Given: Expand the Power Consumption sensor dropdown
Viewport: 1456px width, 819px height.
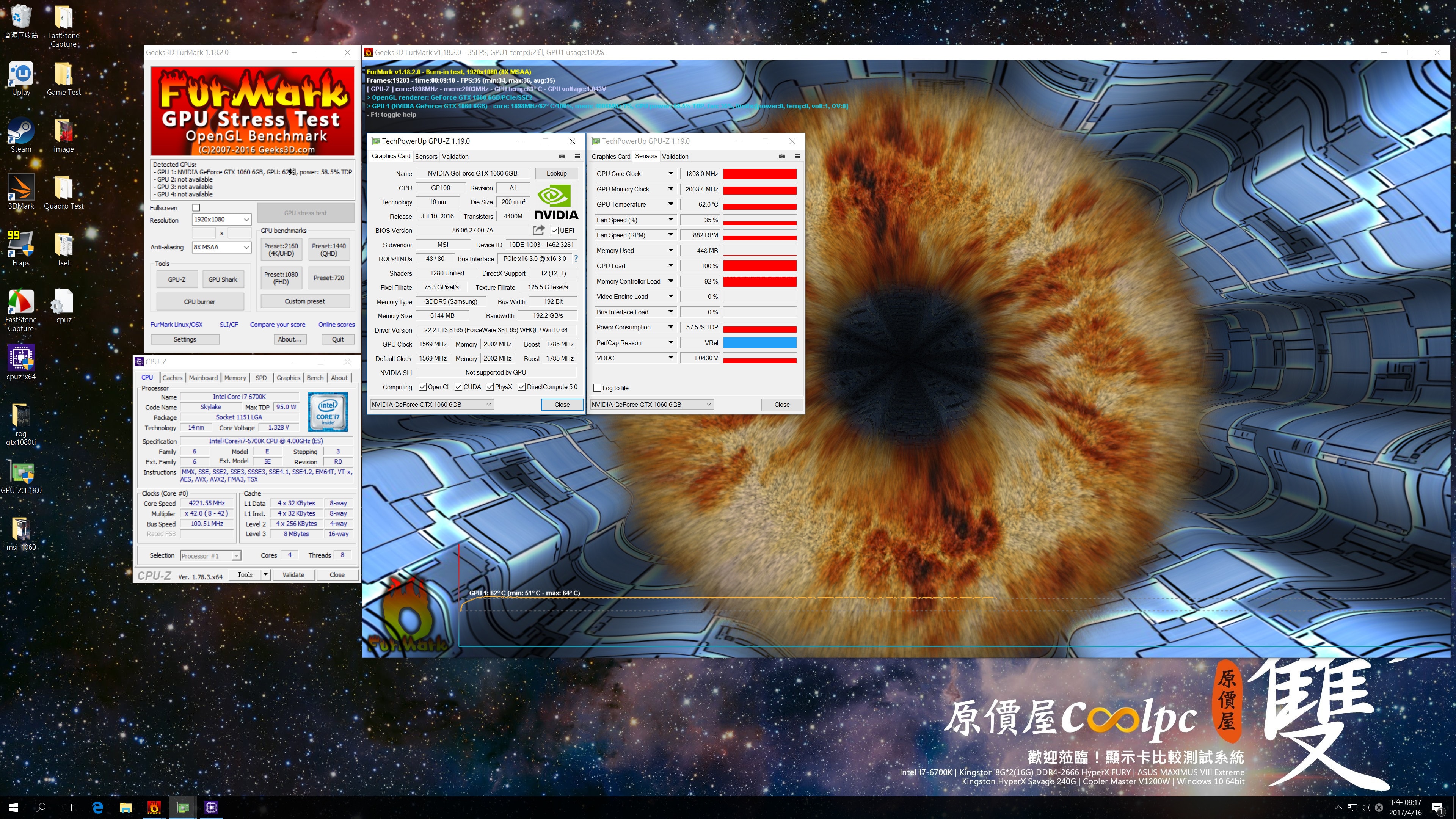Looking at the screenshot, I should tap(670, 327).
